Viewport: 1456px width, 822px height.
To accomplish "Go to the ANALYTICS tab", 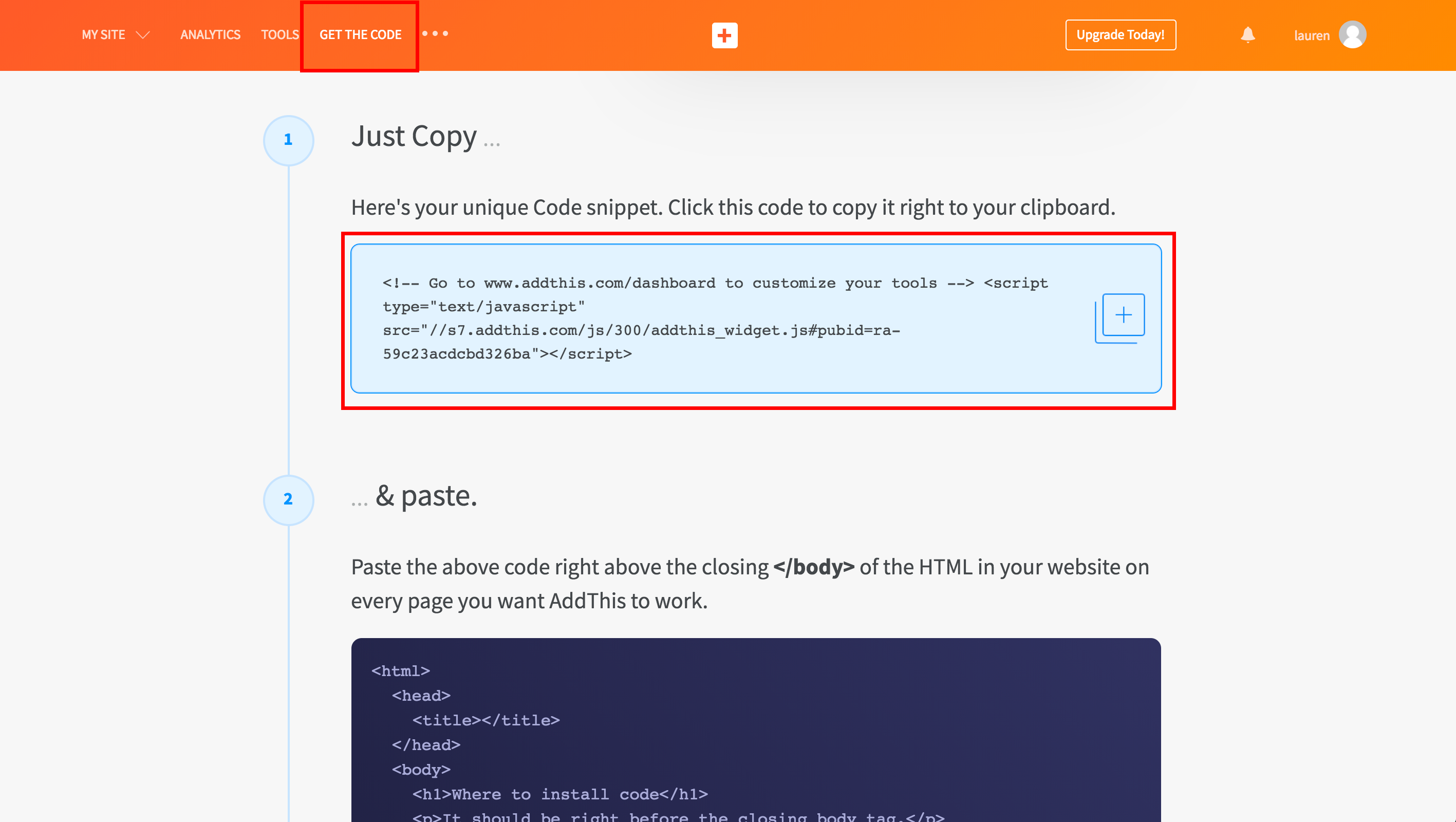I will pos(210,35).
